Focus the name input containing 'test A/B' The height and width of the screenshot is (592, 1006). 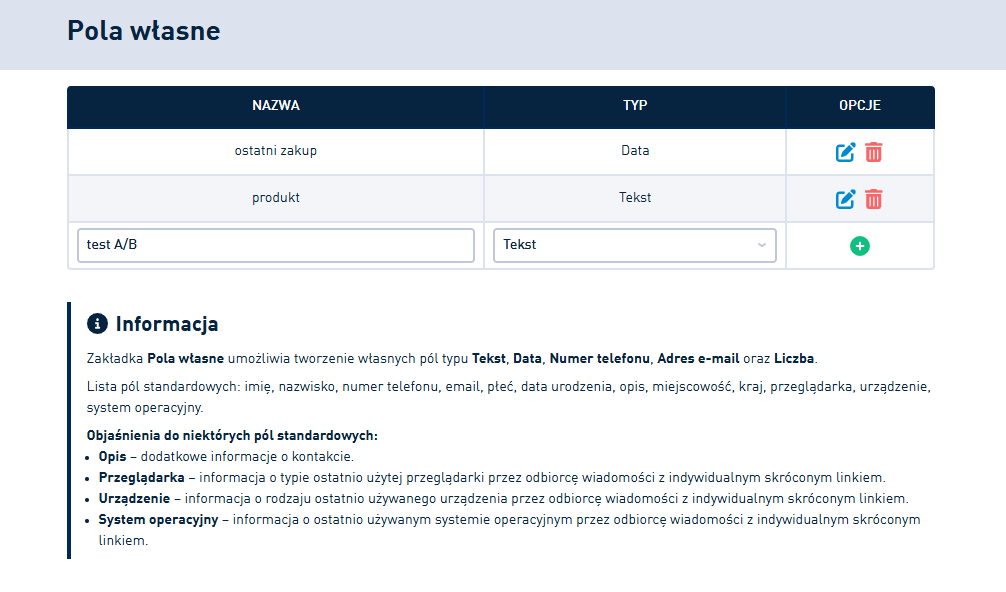[x=275, y=245]
